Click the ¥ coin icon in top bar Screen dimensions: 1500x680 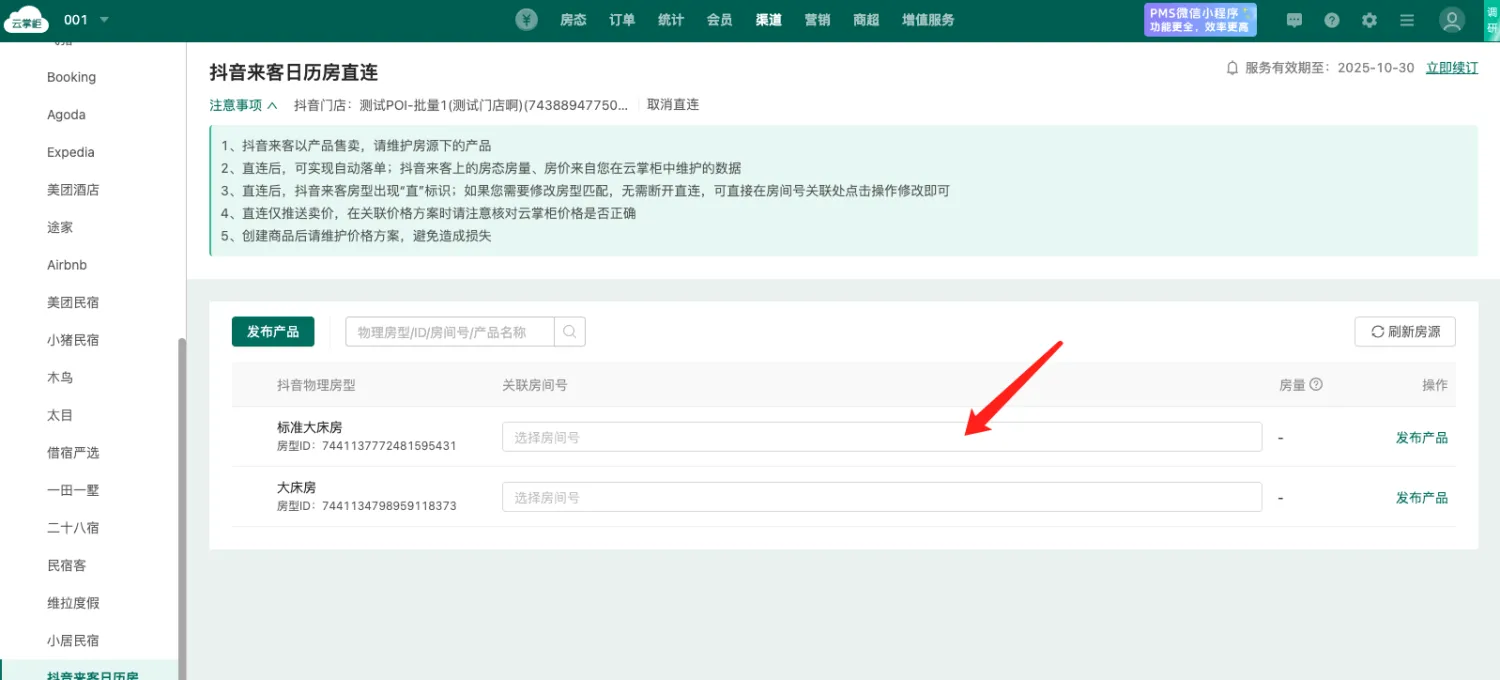point(527,20)
